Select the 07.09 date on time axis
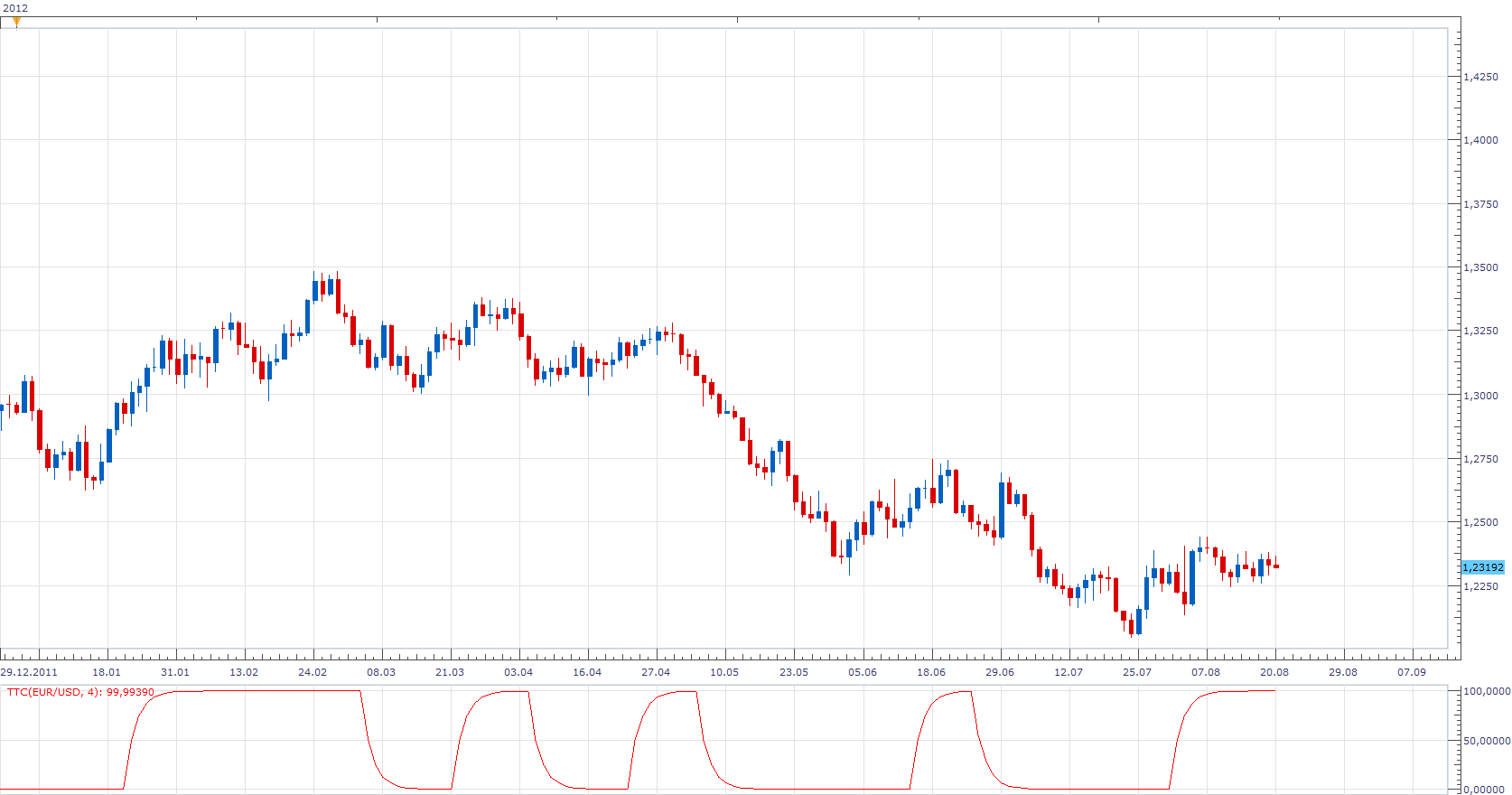 [1412, 672]
